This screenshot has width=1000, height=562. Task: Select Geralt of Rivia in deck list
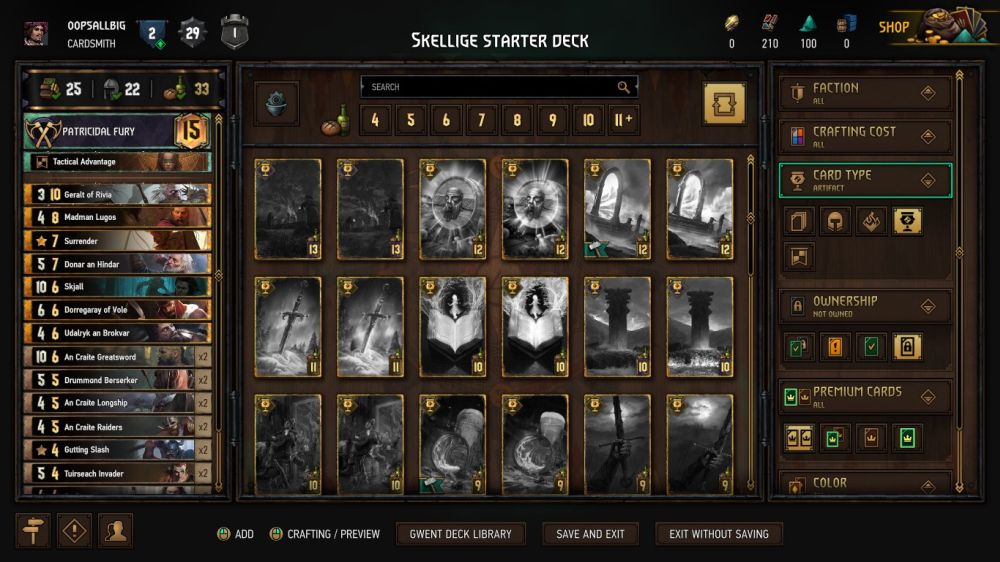(117, 194)
